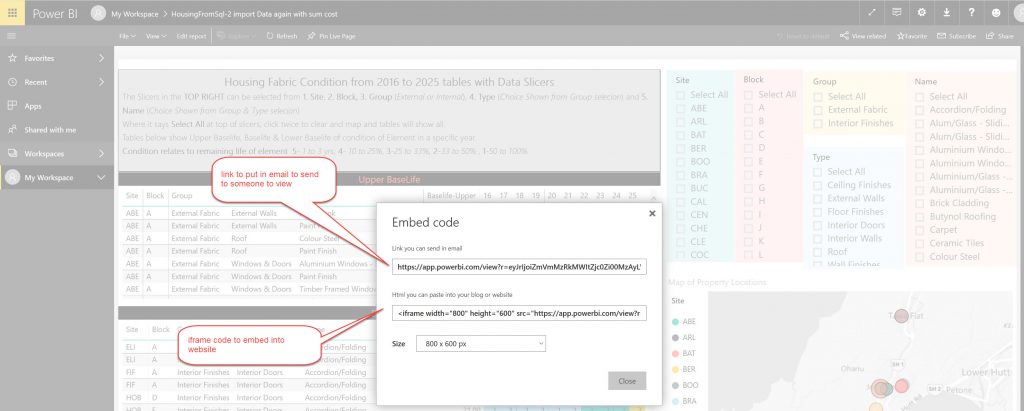Expand the Favorites chevron in sidebar

pyautogui.click(x=102, y=59)
